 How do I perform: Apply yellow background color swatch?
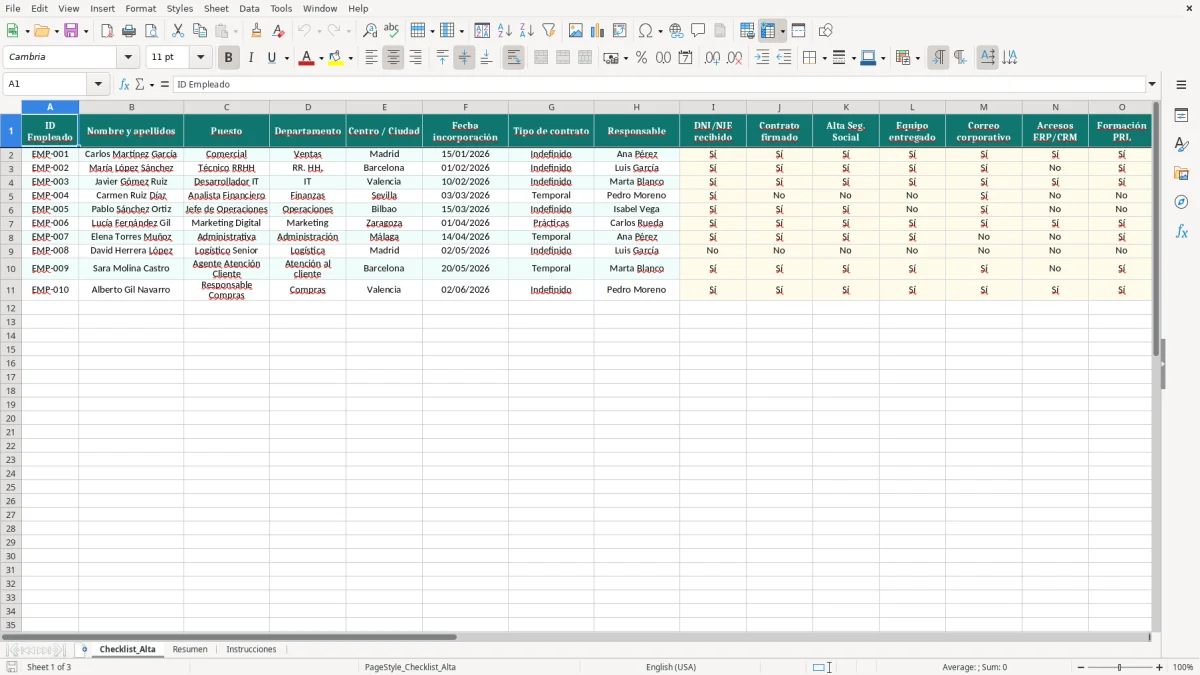point(335,58)
